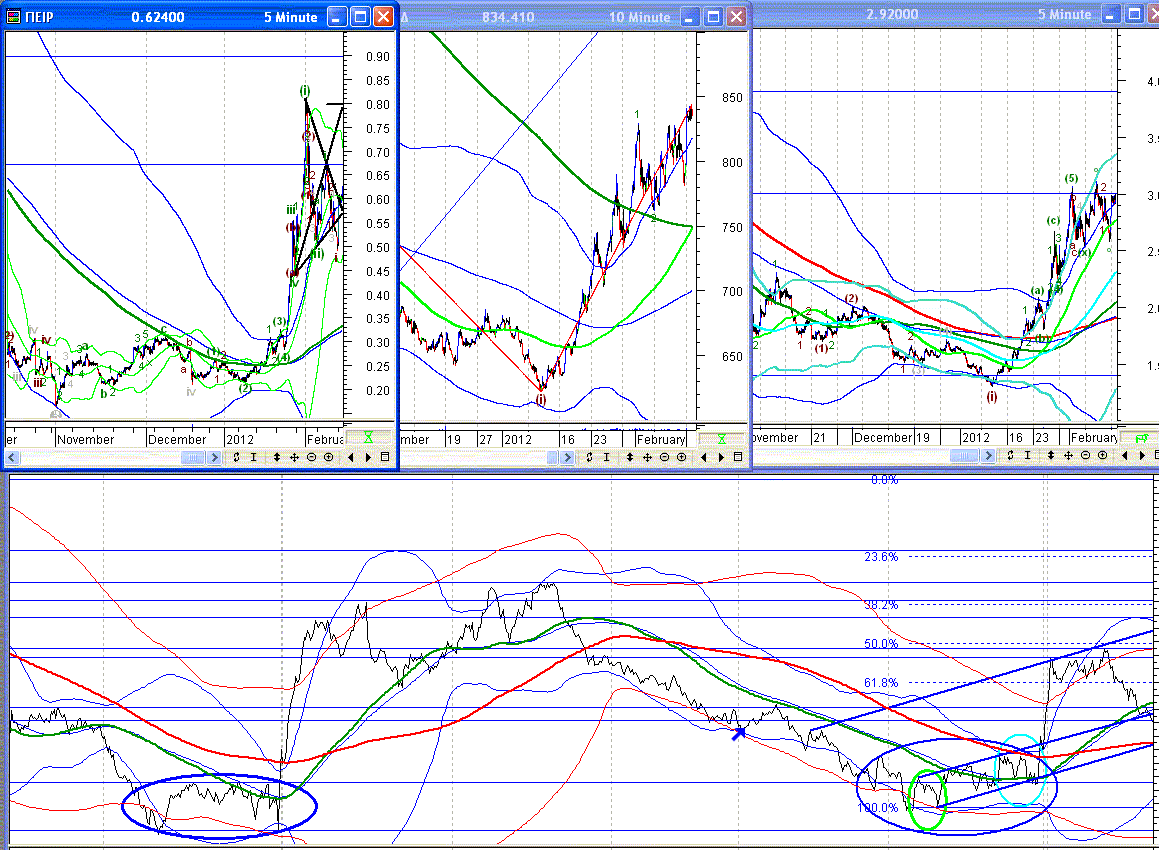Click the refresh arrows icon in 2.92000 window
1159x850 pixels.
pos(1010,455)
